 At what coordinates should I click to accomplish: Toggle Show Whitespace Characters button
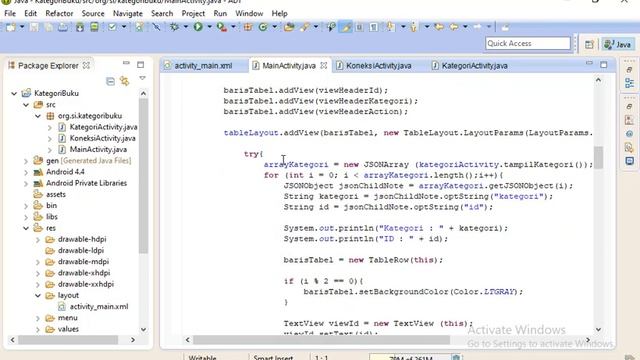(373, 27)
